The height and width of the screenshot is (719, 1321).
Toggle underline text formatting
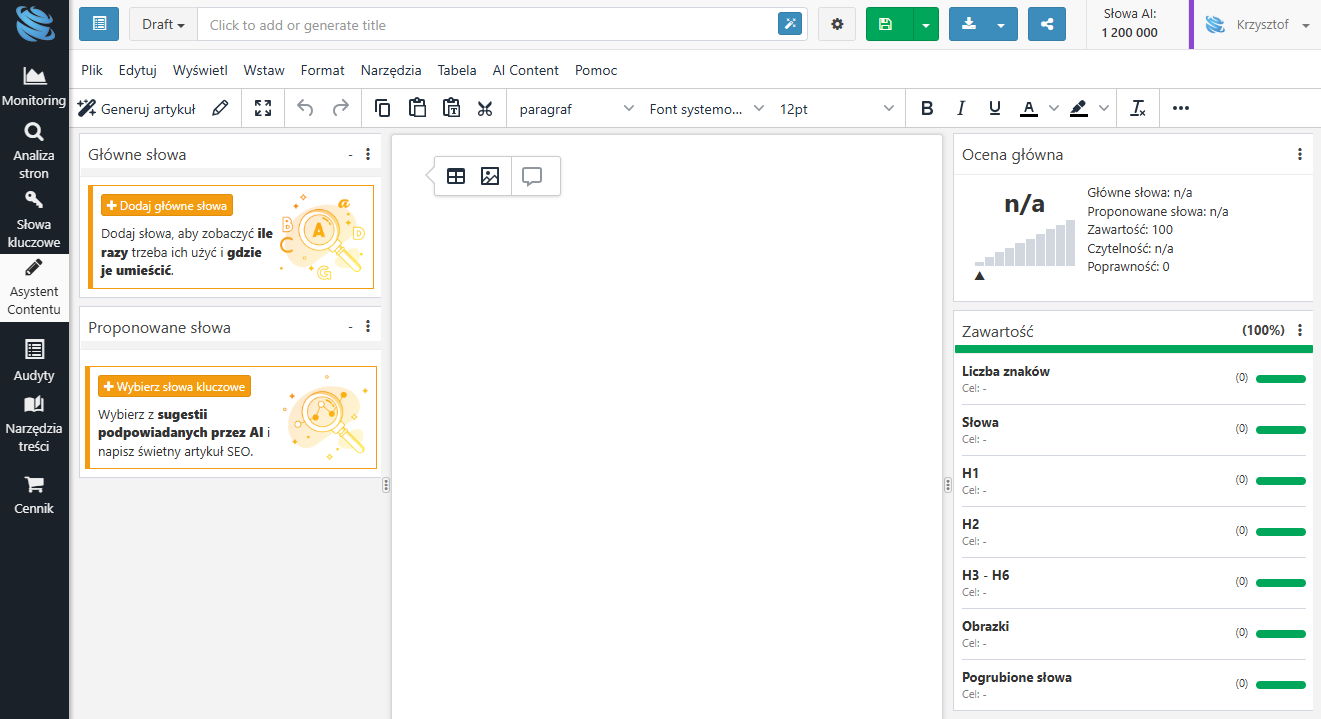pos(994,108)
